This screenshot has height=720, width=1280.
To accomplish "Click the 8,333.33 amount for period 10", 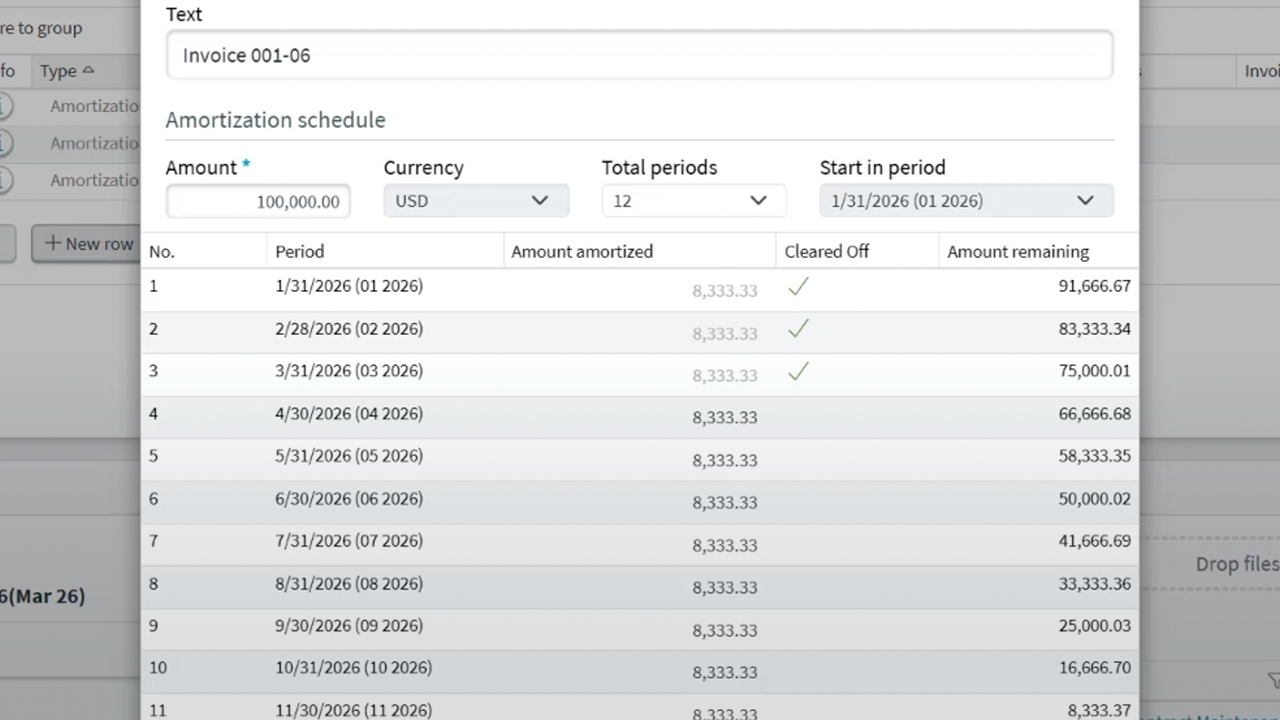I will pos(725,673).
